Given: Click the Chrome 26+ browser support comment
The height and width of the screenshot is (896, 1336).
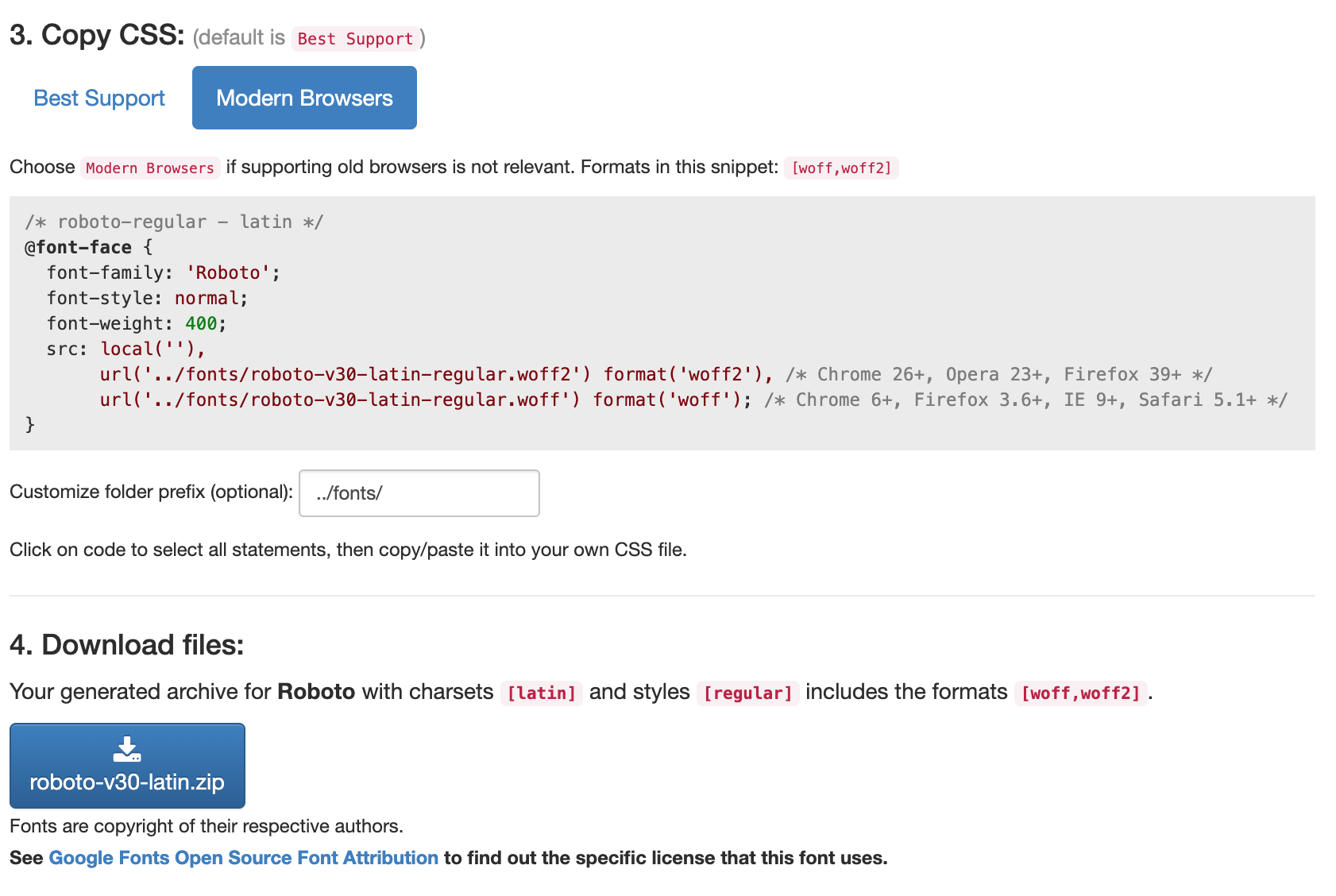Looking at the screenshot, I should point(999,374).
